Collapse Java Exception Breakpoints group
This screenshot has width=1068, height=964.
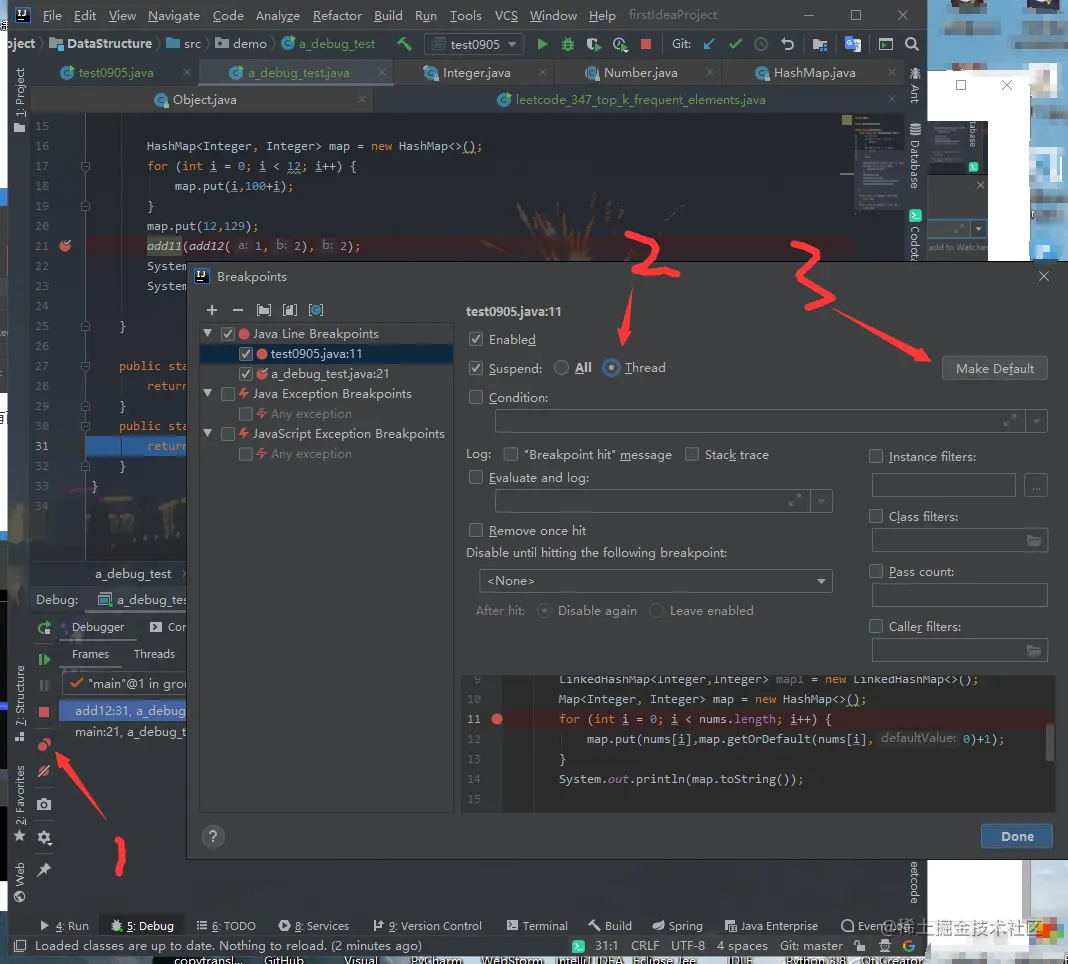208,393
